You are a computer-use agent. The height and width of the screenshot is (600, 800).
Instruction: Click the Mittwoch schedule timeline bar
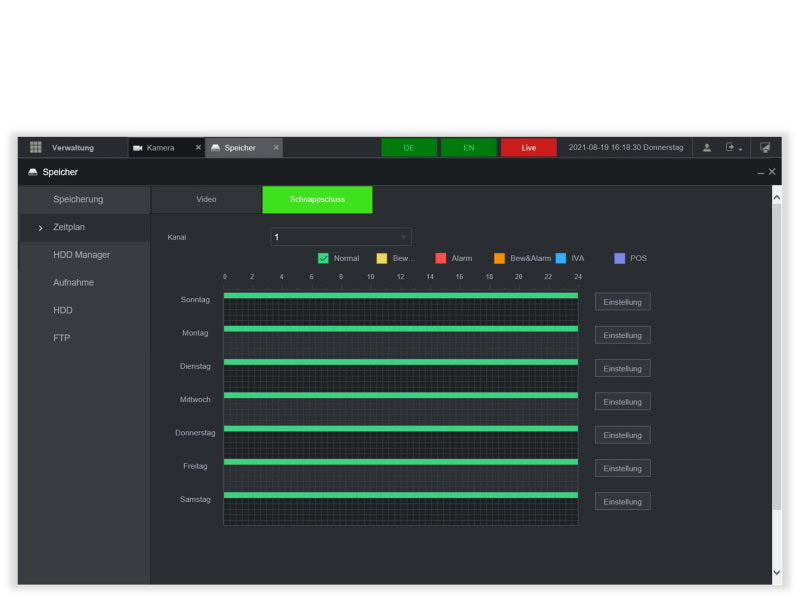pyautogui.click(x=400, y=395)
